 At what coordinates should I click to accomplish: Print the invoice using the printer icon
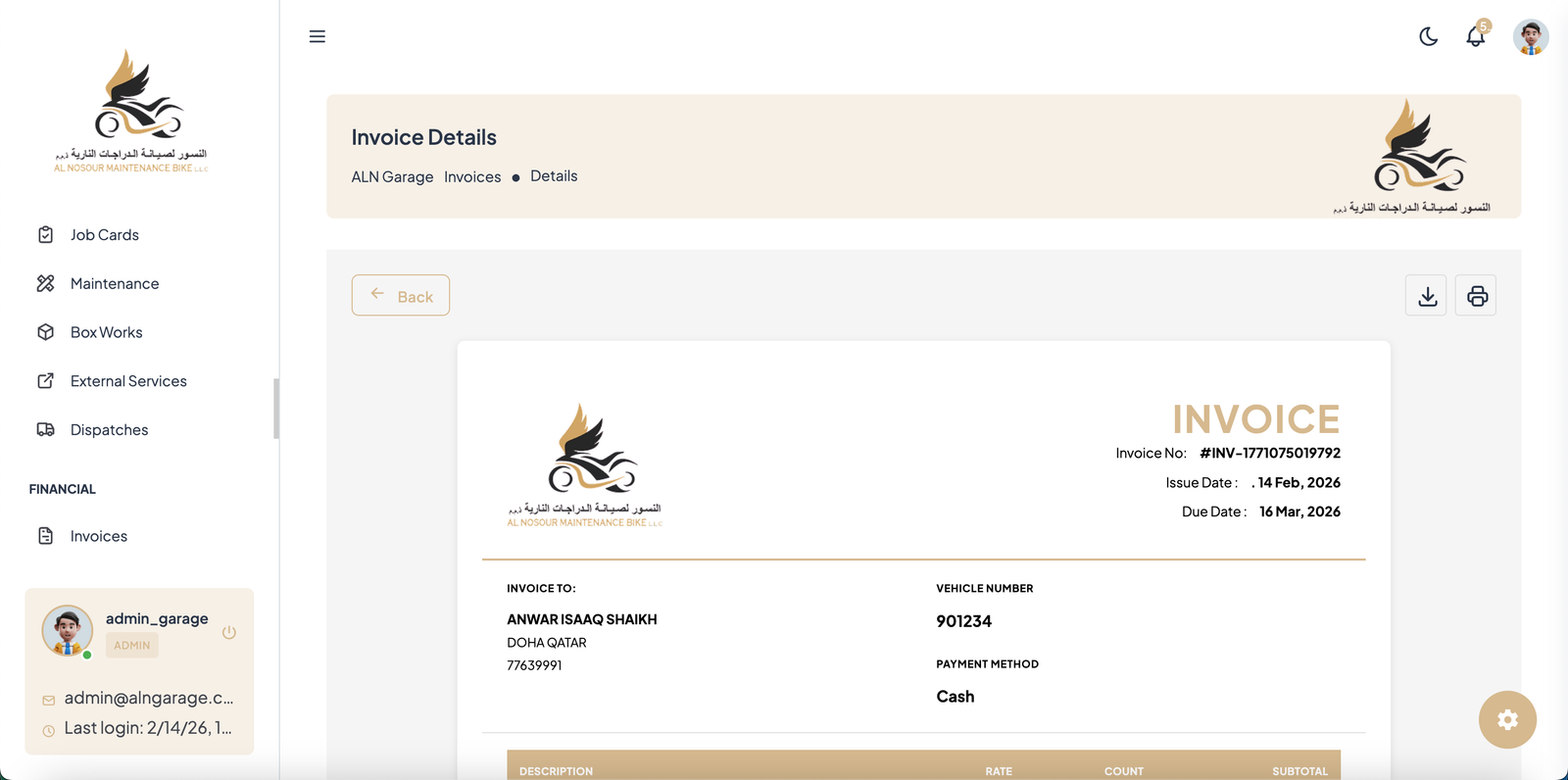coord(1476,296)
